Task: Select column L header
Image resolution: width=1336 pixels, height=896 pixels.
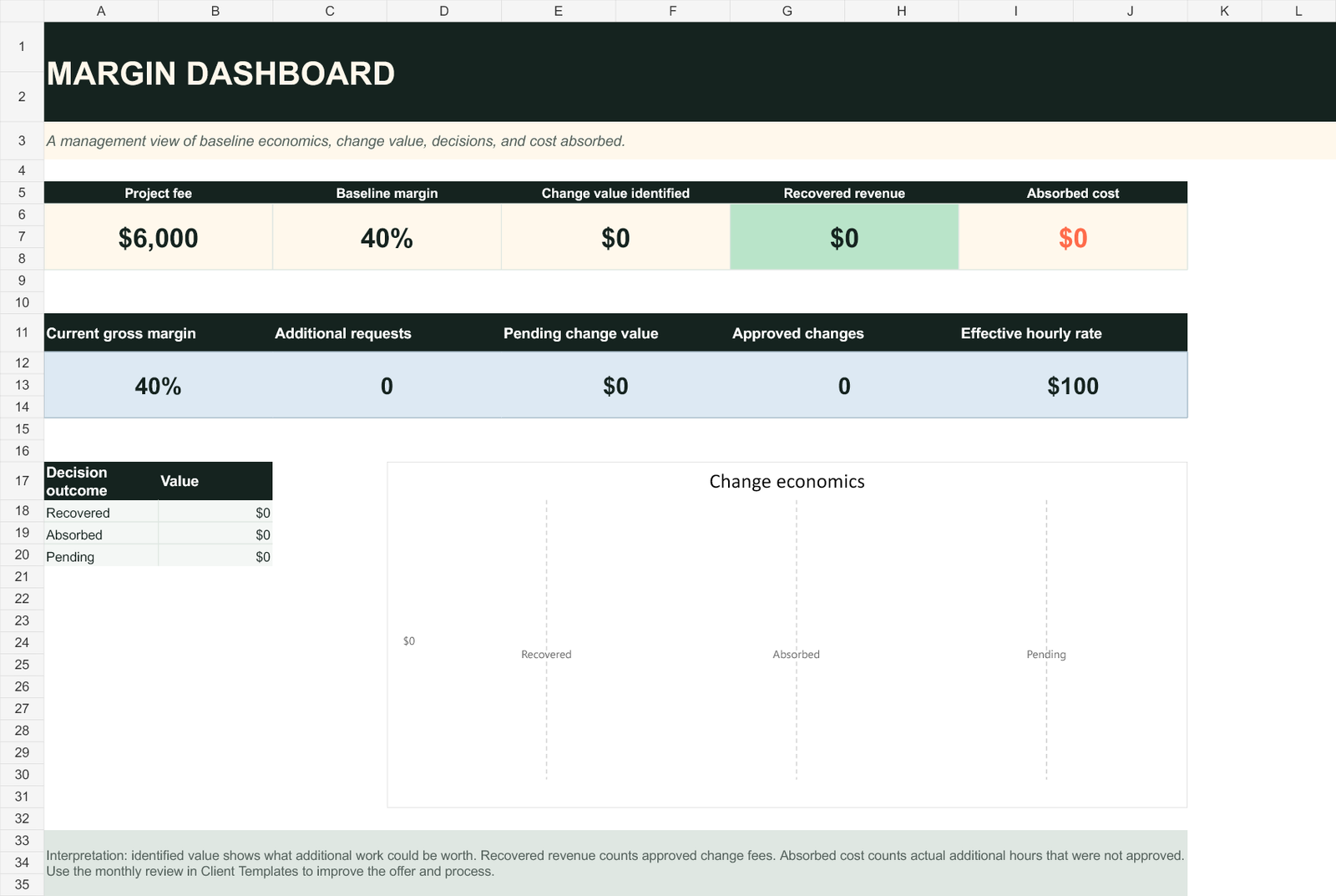Action: click(x=1298, y=11)
